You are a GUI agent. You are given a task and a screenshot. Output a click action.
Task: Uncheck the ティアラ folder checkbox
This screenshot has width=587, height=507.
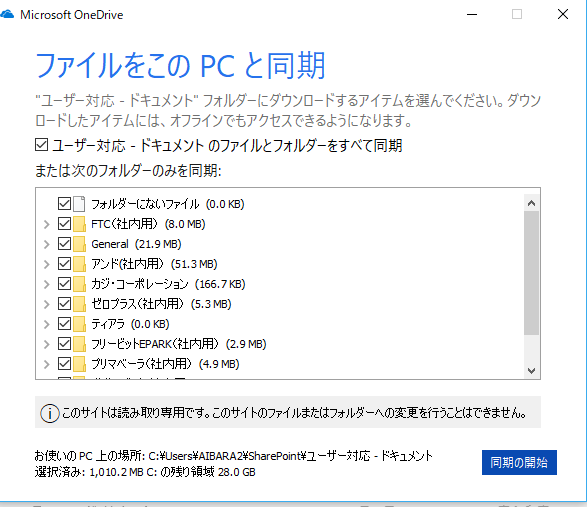[x=64, y=324]
